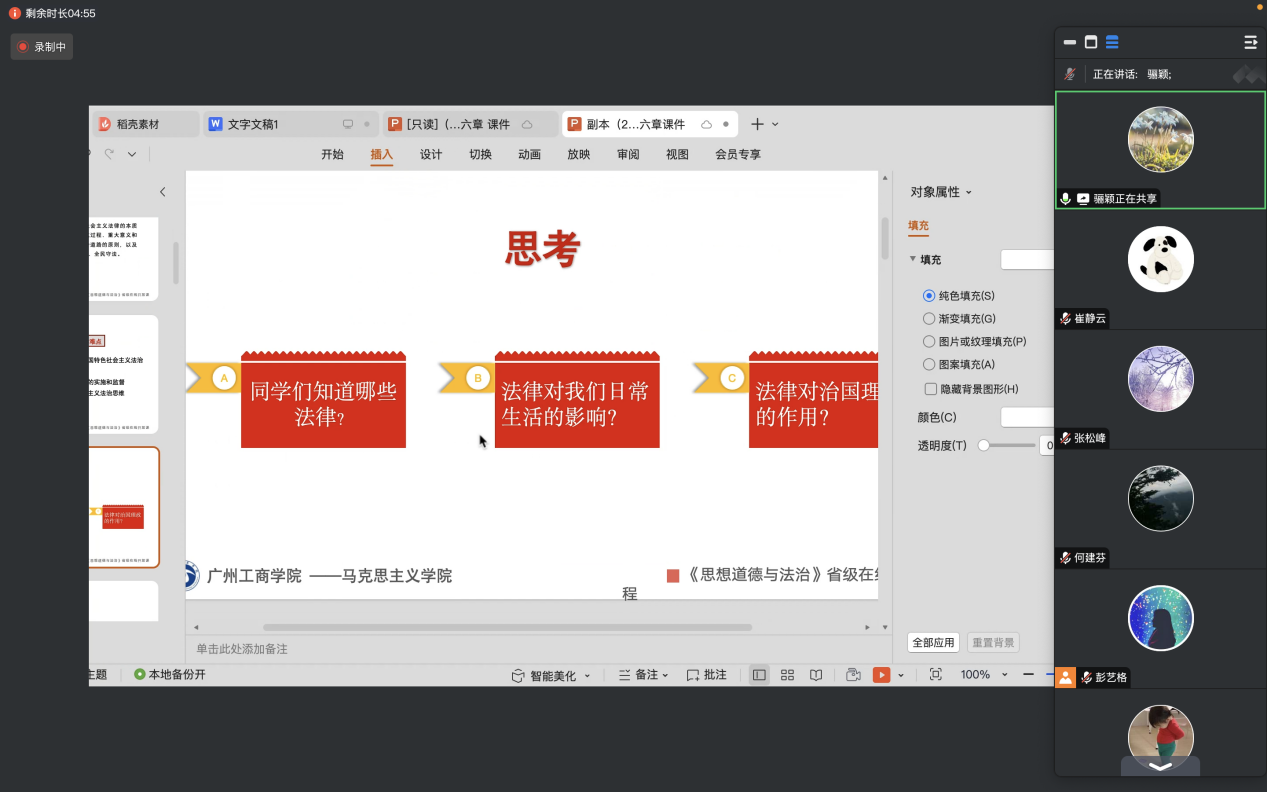Click the 录制中 recording button
This screenshot has width=1267, height=792.
(x=42, y=46)
